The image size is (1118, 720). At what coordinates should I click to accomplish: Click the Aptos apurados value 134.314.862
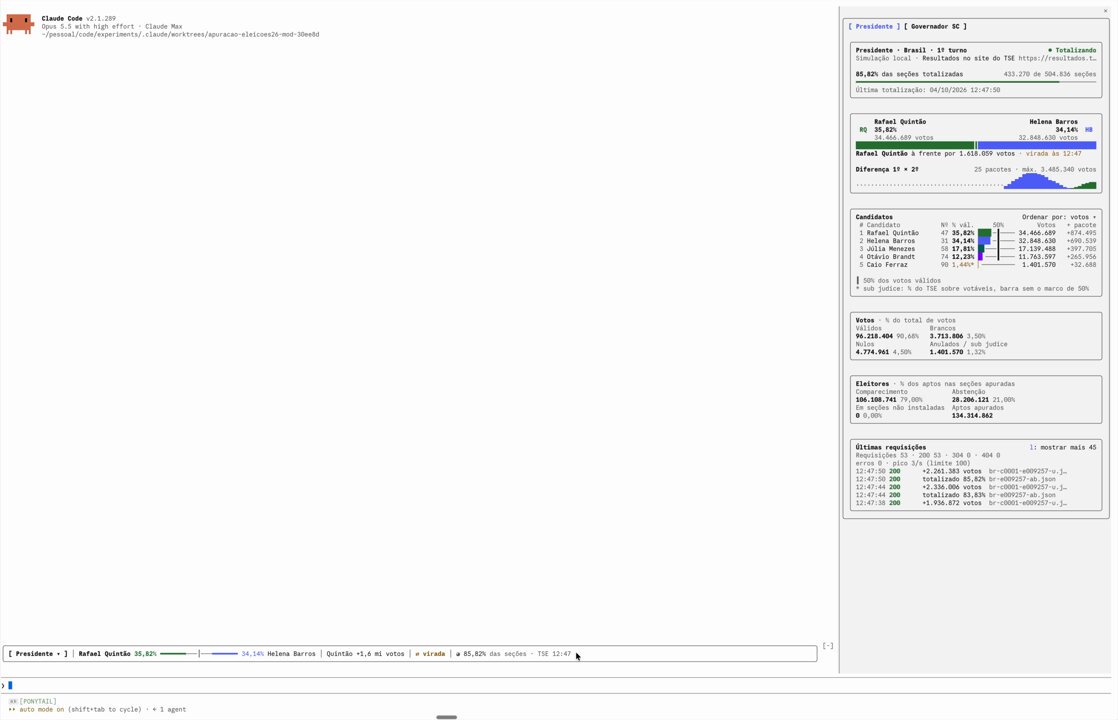(x=972, y=416)
